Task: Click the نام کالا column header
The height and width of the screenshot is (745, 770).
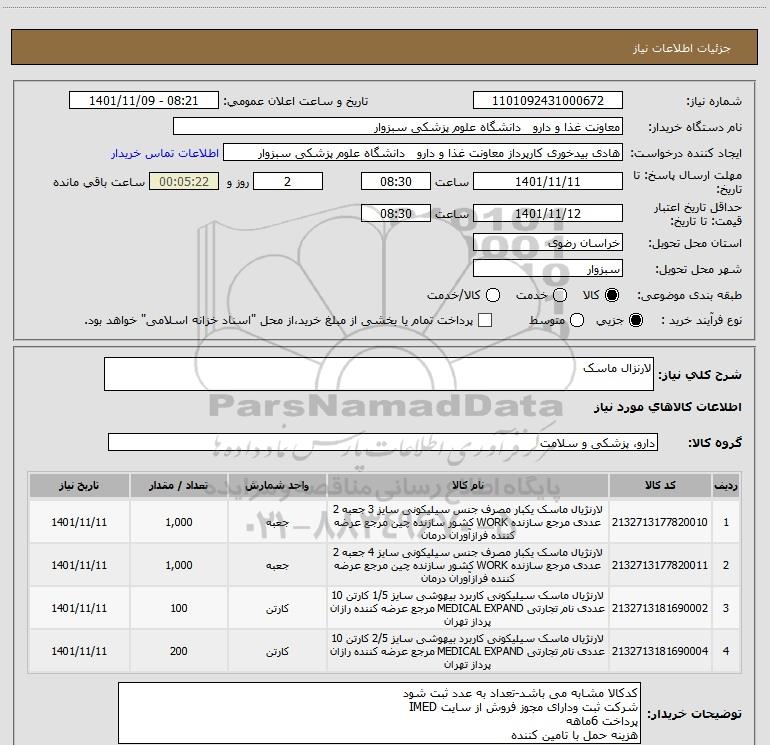Action: (x=468, y=485)
